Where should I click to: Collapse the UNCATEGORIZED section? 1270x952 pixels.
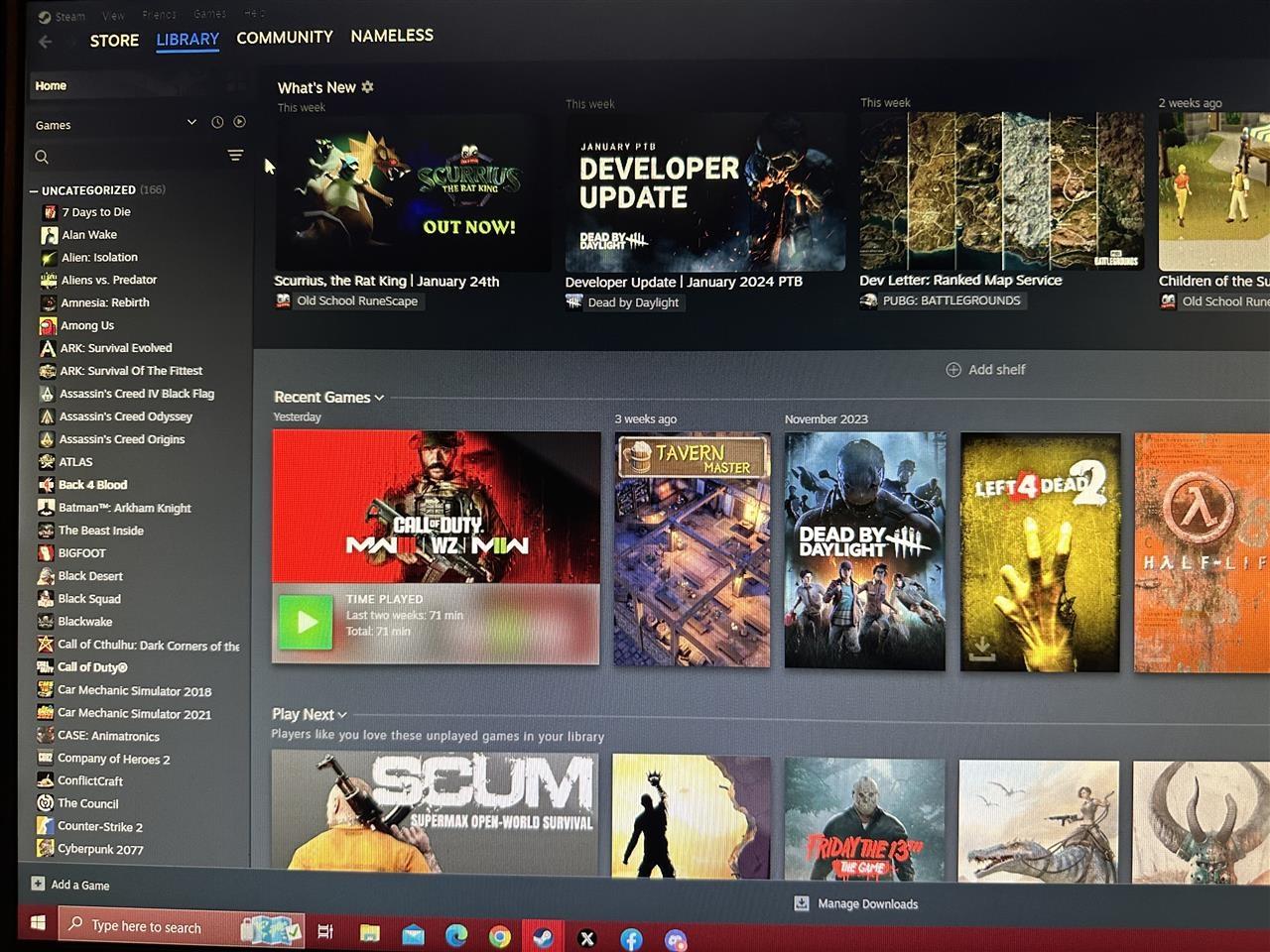pyautogui.click(x=34, y=190)
